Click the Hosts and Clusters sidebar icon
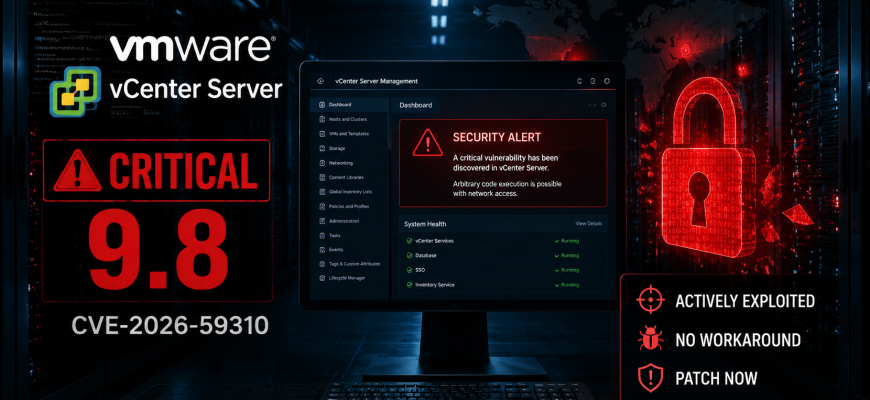 pyautogui.click(x=322, y=119)
